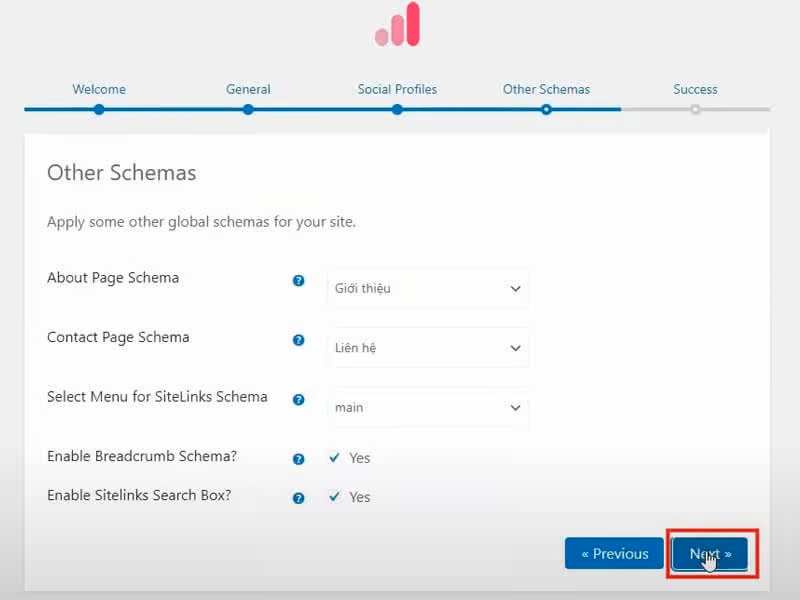The image size is (800, 600).
Task: Go back using the Previous button
Action: click(x=614, y=553)
